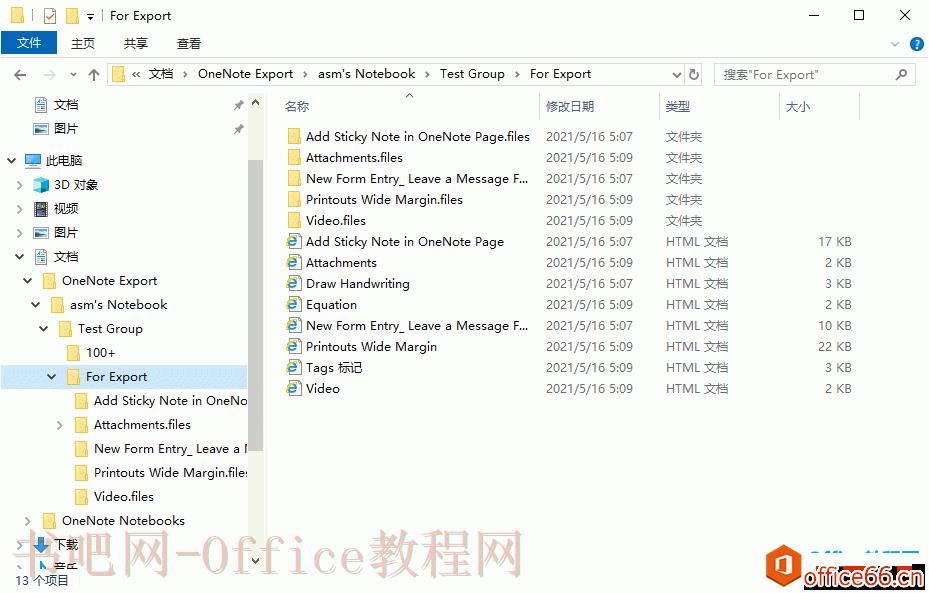Select Printouts Wide Margin.files in tree

click(x=171, y=473)
